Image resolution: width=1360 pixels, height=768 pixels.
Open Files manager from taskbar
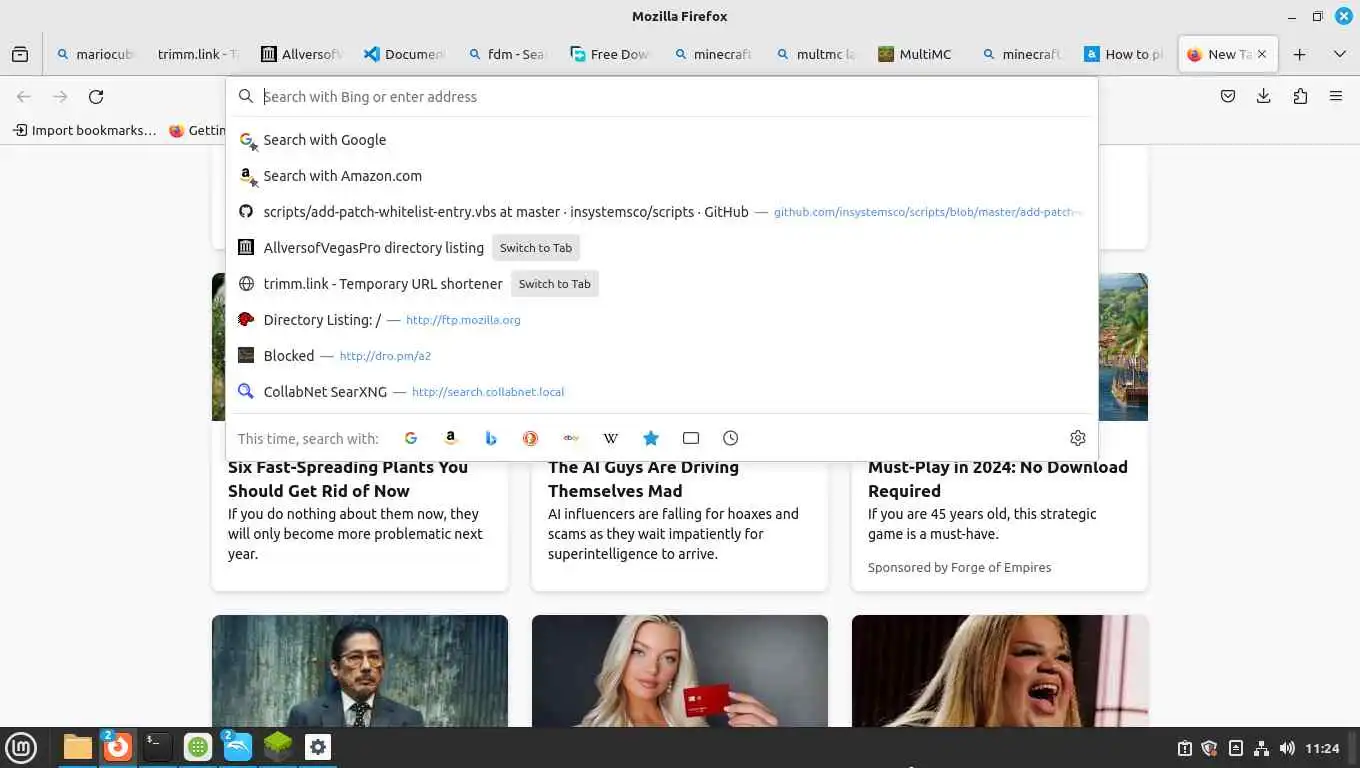point(78,747)
